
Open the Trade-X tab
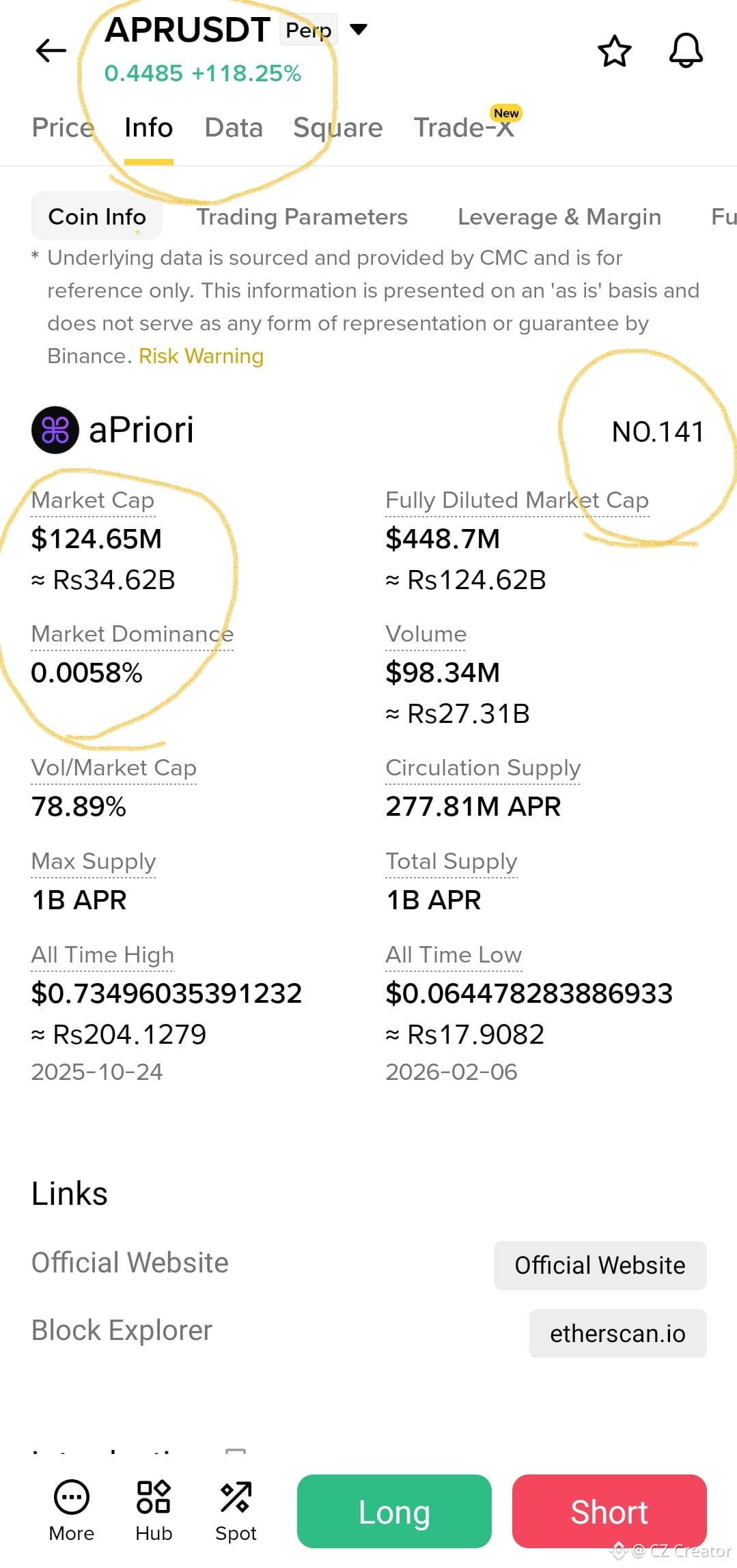tap(464, 128)
